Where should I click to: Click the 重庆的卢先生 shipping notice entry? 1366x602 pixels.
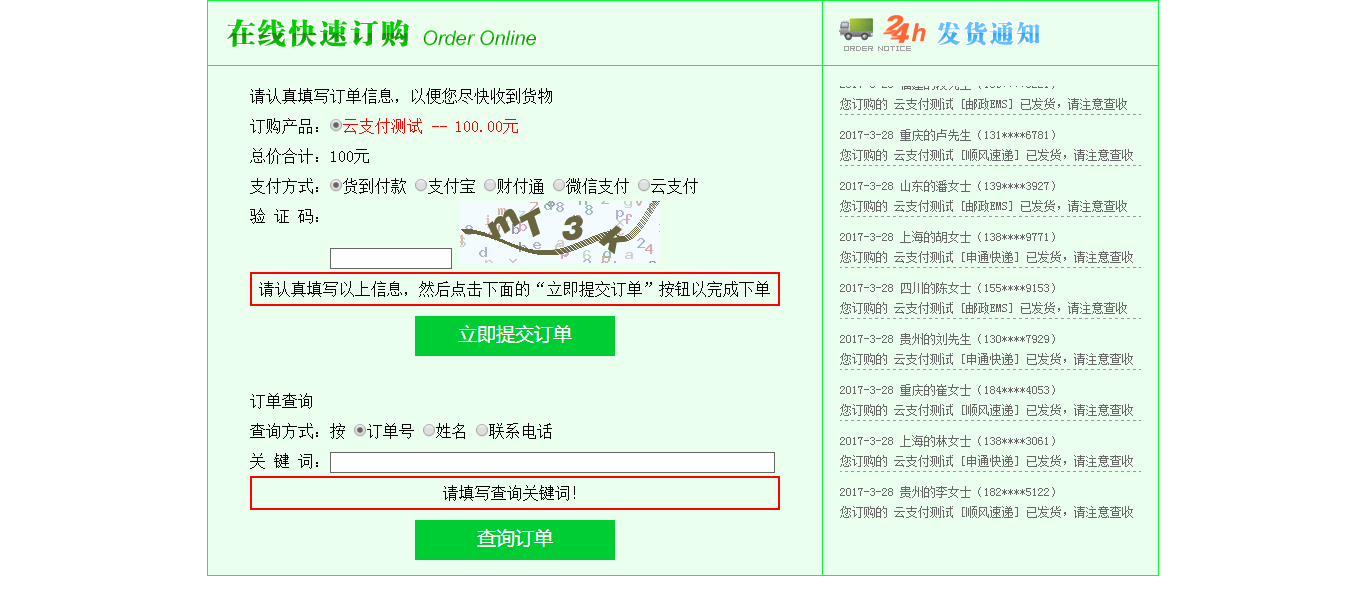pos(990,145)
